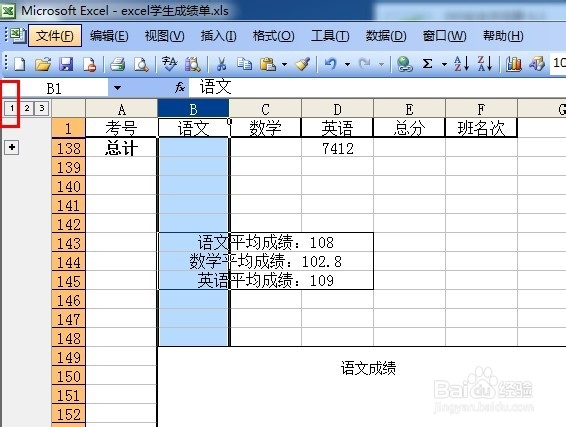566x427 pixels.
Task: Open the 编辑(E) menu
Action: pos(109,36)
